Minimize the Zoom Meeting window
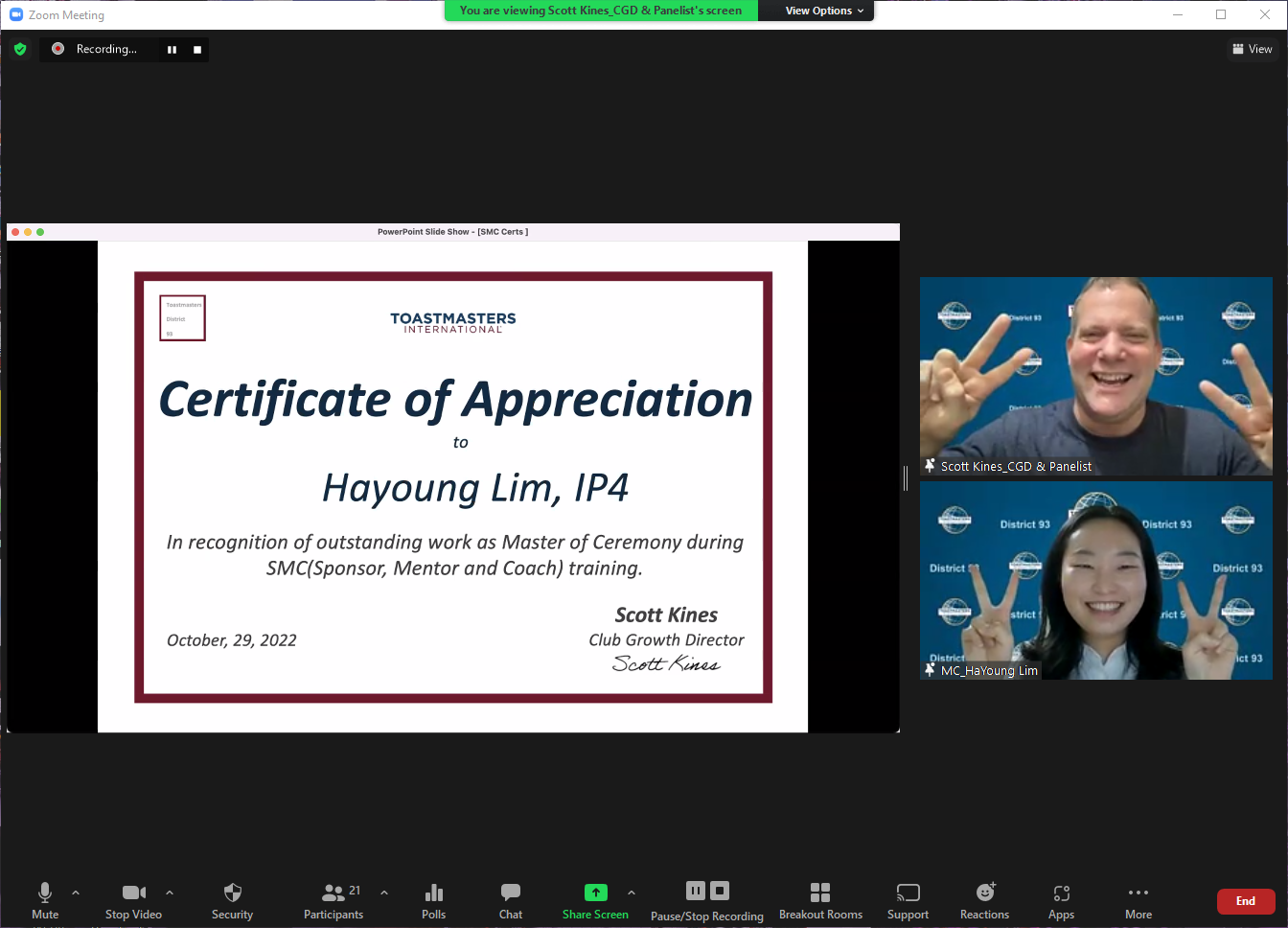Screen dimensions: 1288x928 point(1178,14)
